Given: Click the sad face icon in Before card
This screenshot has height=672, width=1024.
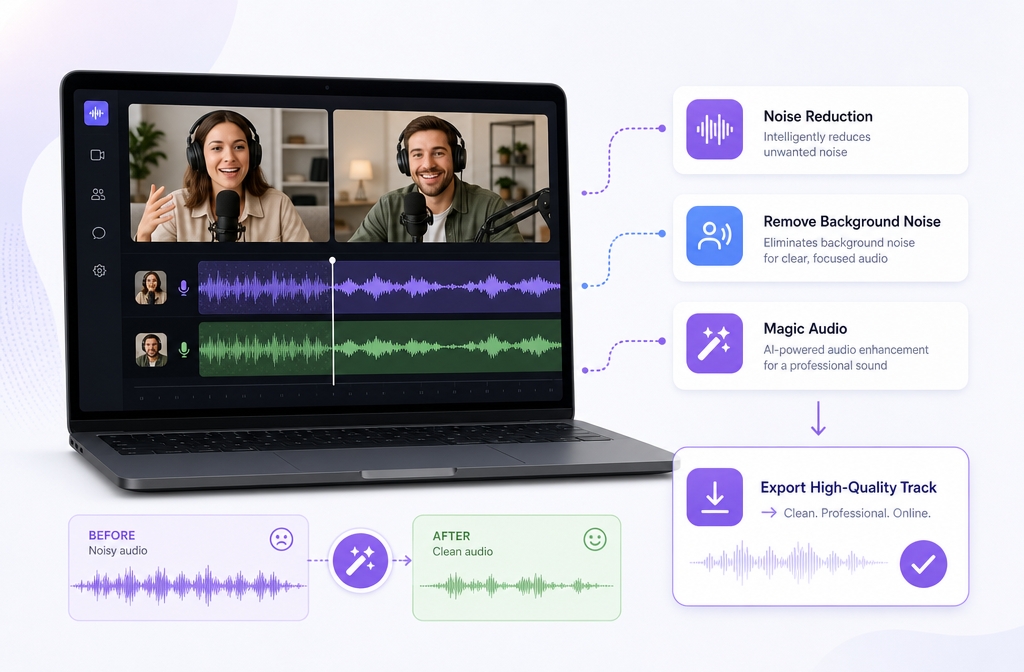Looking at the screenshot, I should coord(281,539).
